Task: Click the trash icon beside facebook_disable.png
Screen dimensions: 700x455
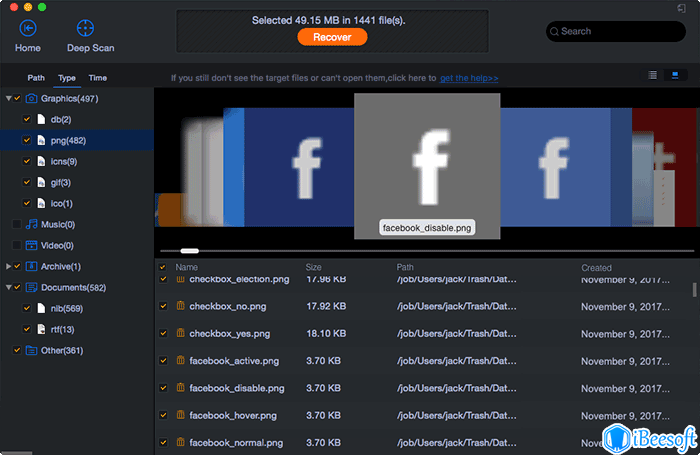Action: pyautogui.click(x=180, y=388)
